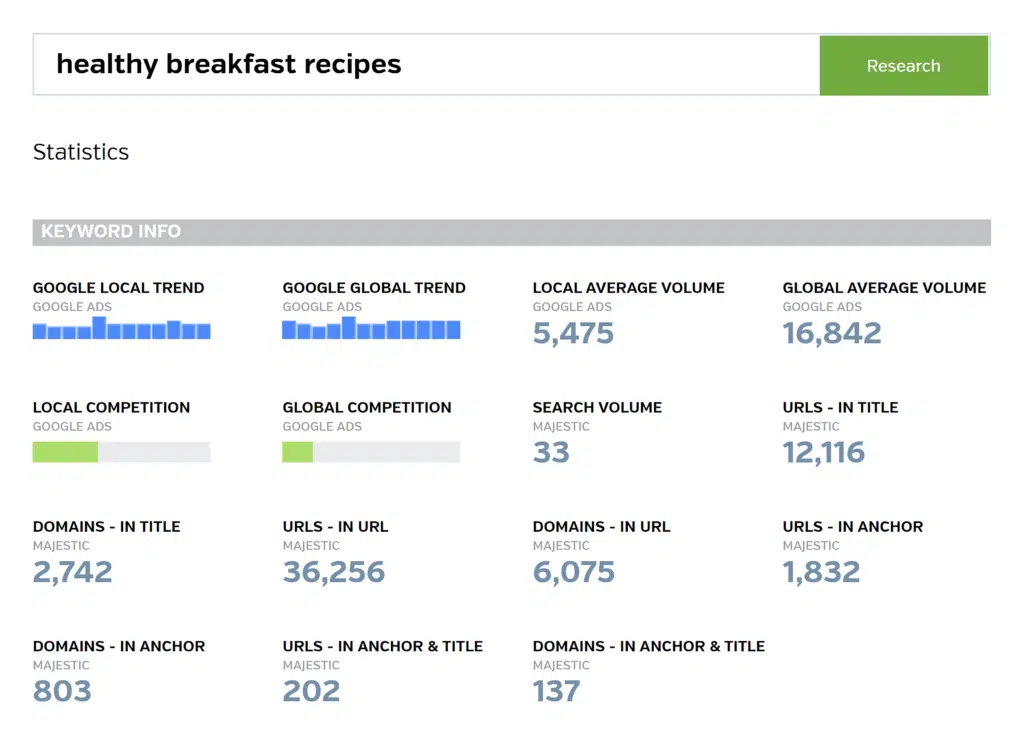The width and height of the screenshot is (1024, 734).
Task: Click the green Research button
Action: click(903, 66)
